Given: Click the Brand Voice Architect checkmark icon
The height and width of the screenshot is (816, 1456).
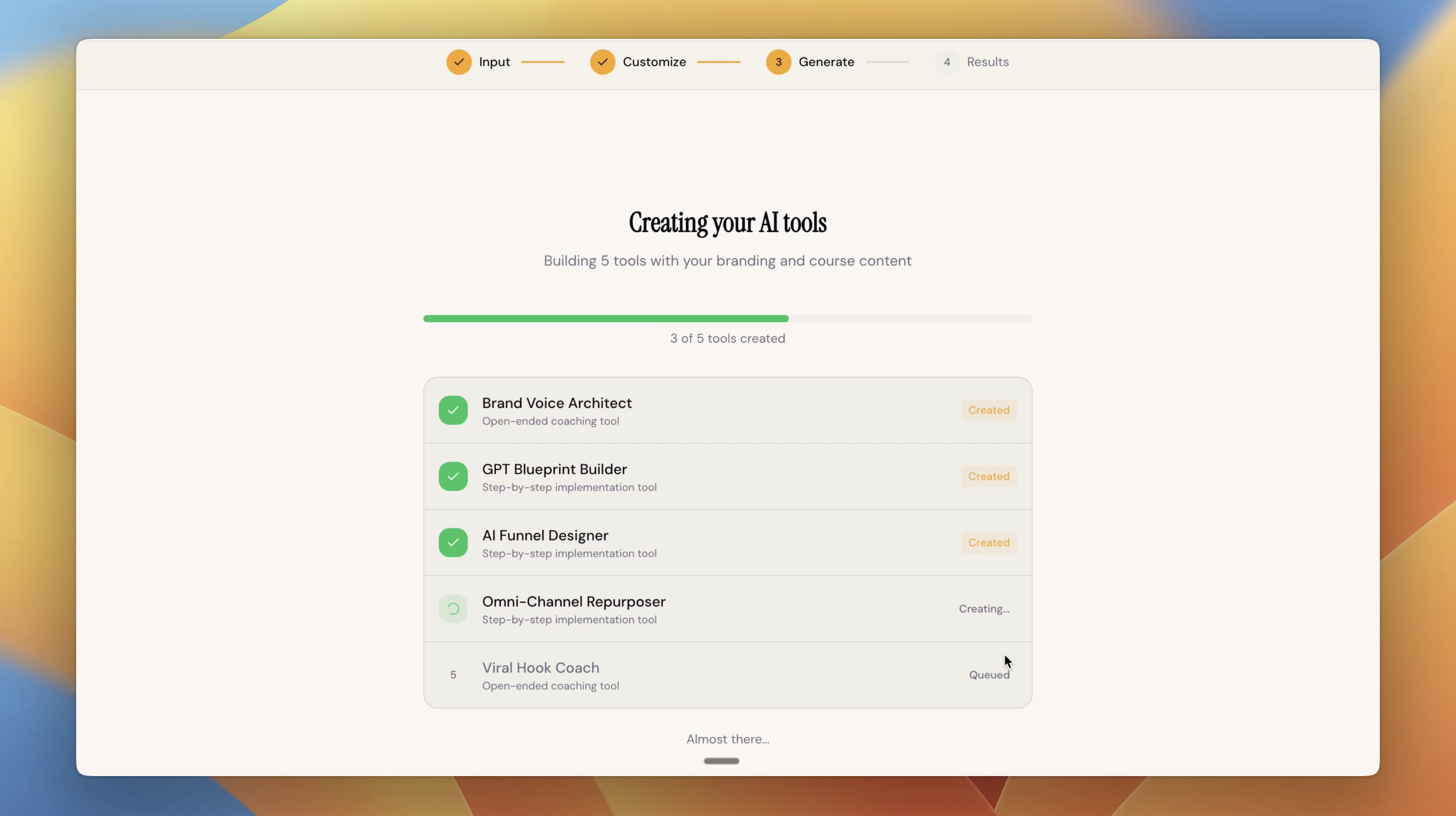Looking at the screenshot, I should [x=453, y=410].
